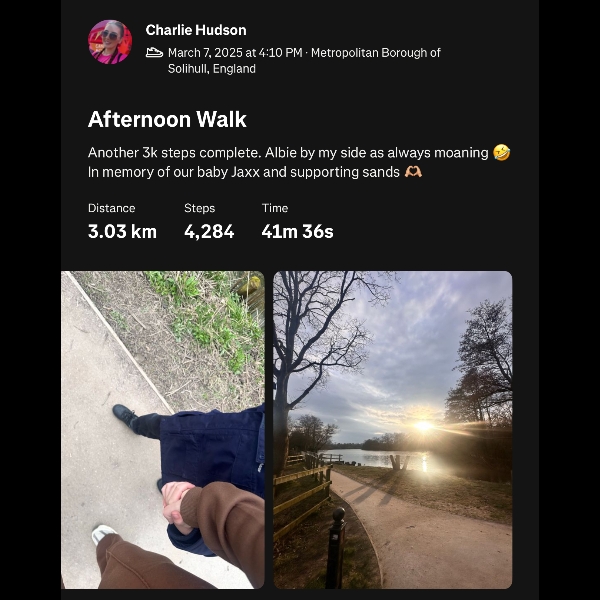Click the Steps label

199,208
